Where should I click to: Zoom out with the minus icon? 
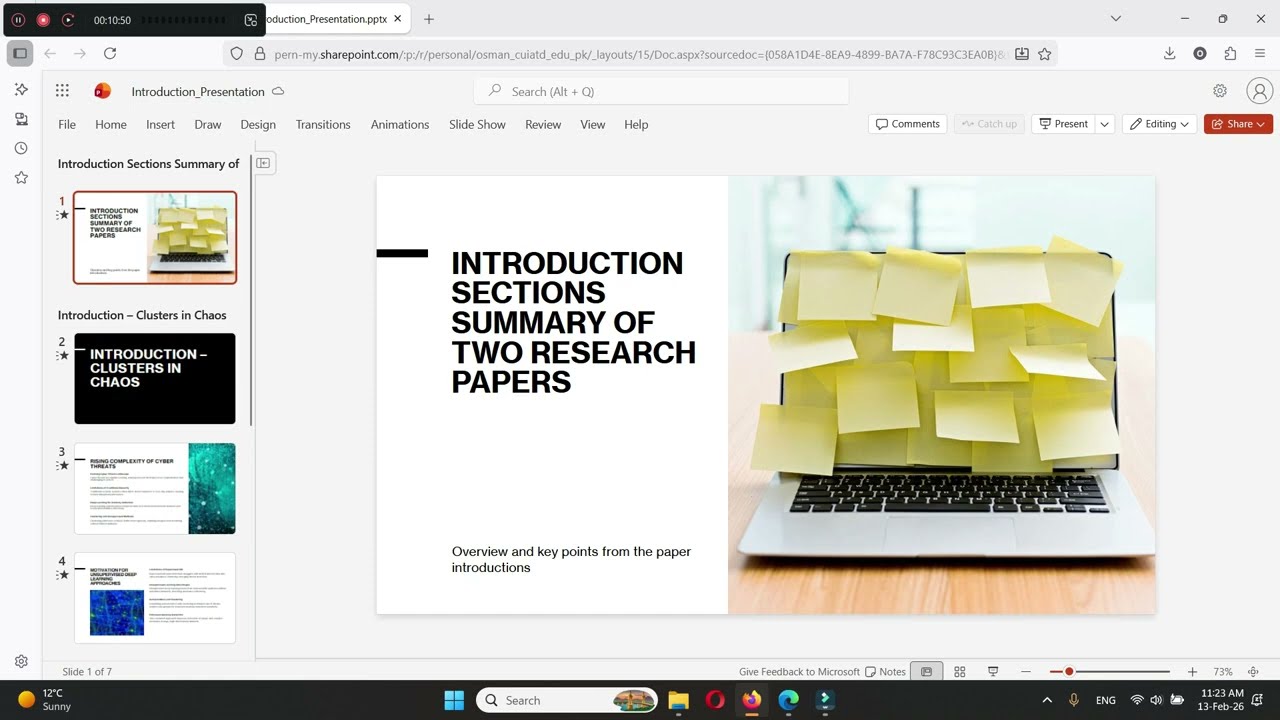[1026, 672]
